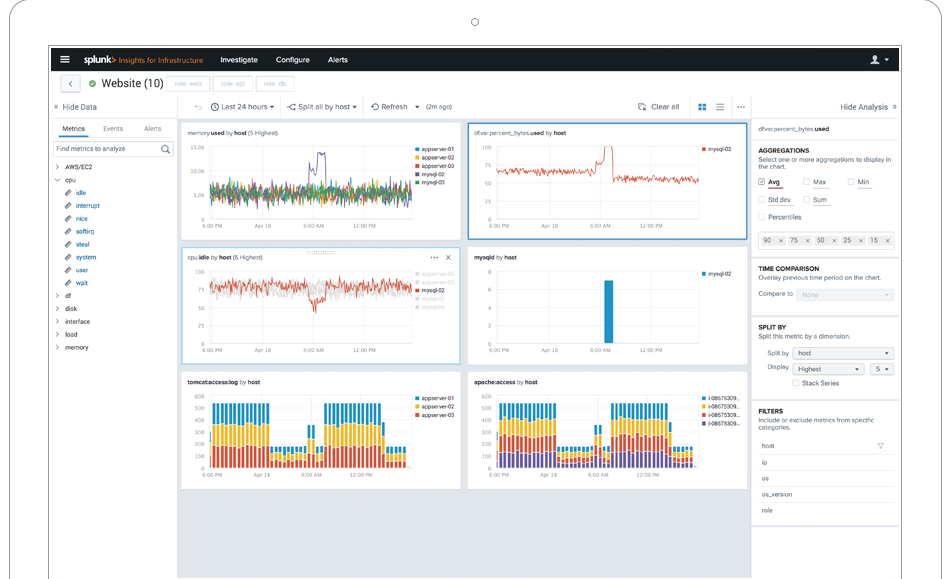Click the pencil icon next to wait
This screenshot has width=950, height=579.
[x=68, y=283]
